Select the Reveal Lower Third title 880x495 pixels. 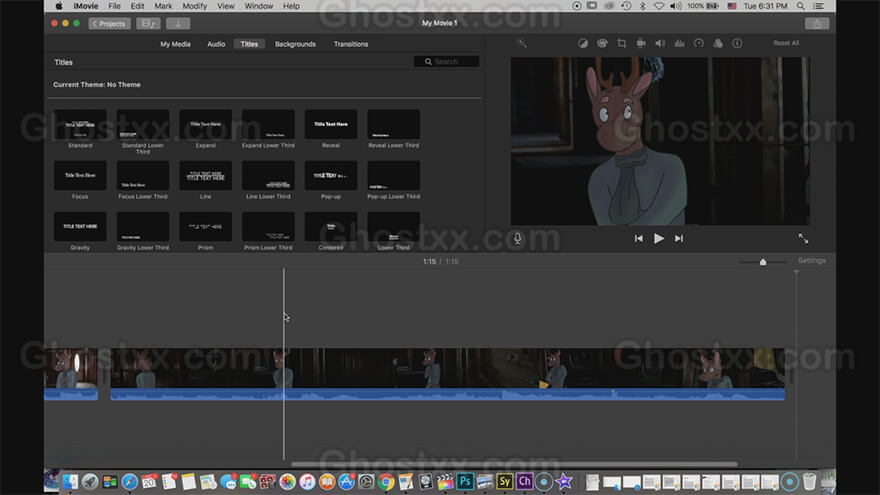[x=393, y=124]
